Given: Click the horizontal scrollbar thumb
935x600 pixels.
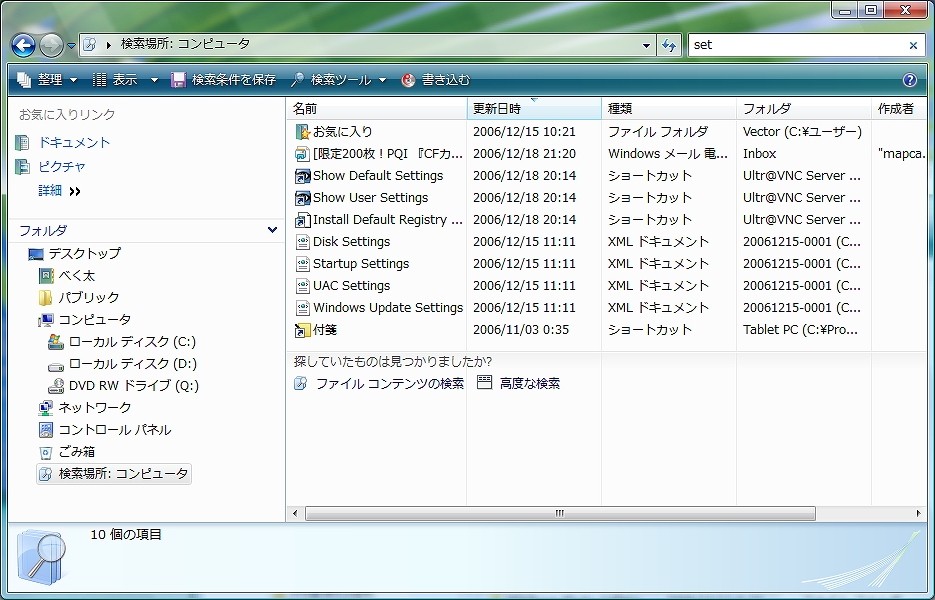Looking at the screenshot, I should tap(560, 513).
